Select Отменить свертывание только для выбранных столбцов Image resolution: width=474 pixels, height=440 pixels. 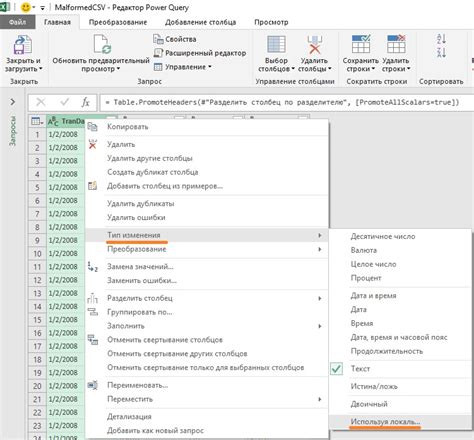click(207, 368)
